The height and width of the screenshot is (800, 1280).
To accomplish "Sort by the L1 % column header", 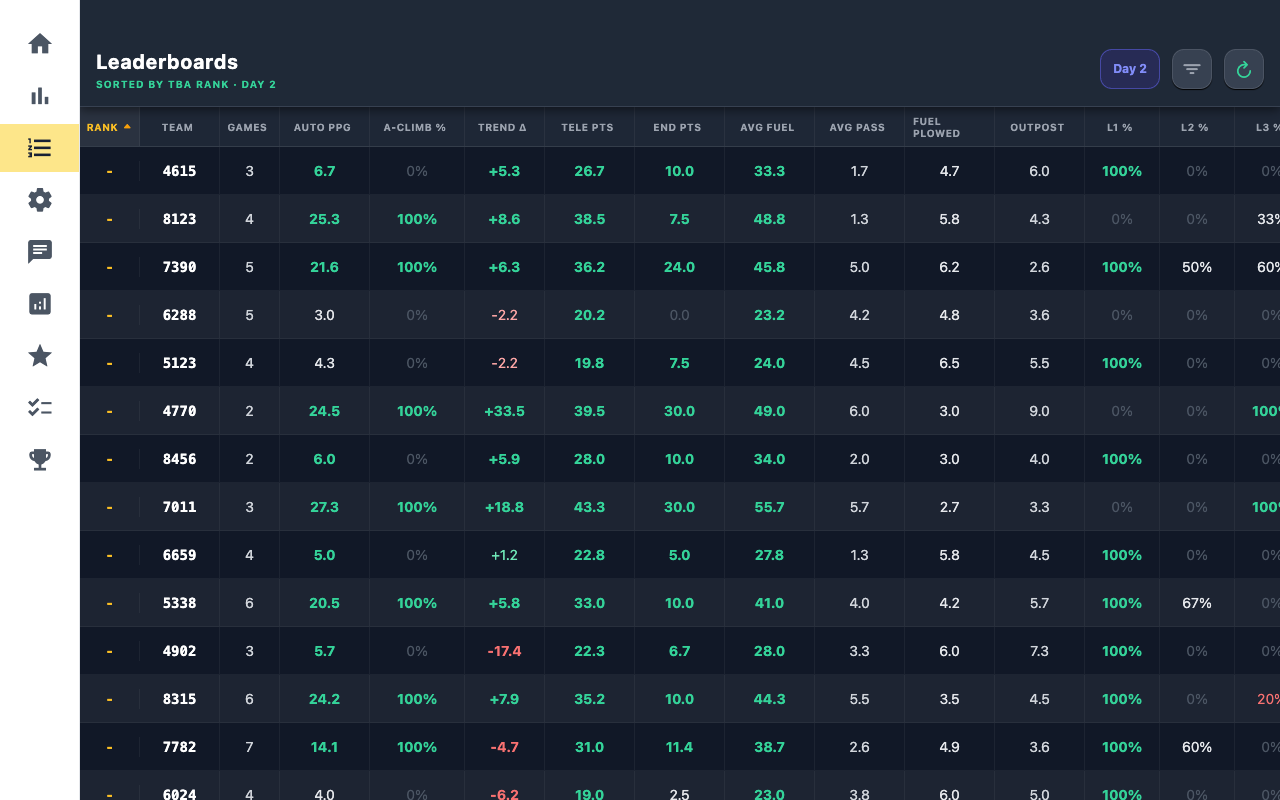I will [x=1121, y=127].
